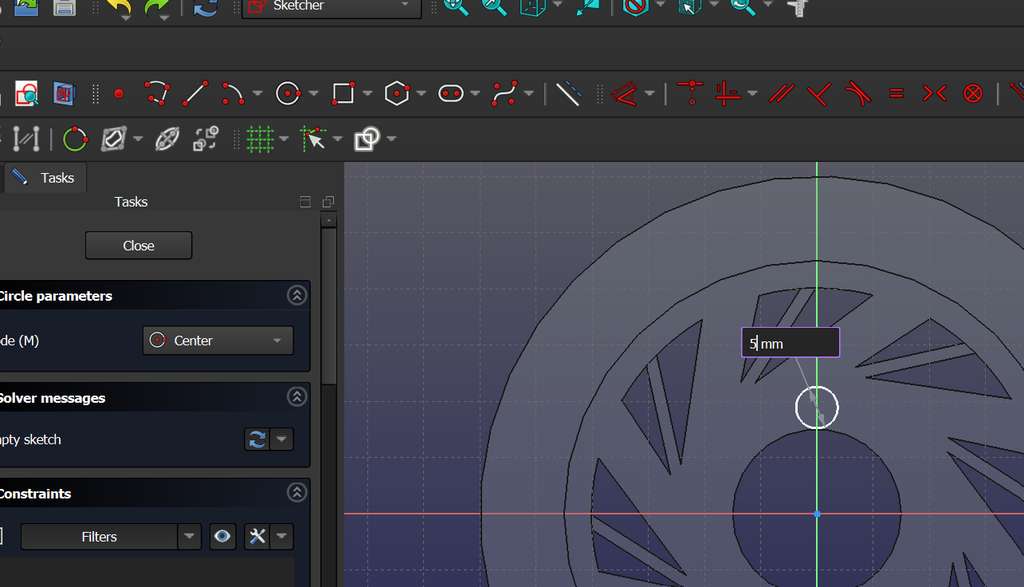Open the rendering order dropdown arrow

391,139
